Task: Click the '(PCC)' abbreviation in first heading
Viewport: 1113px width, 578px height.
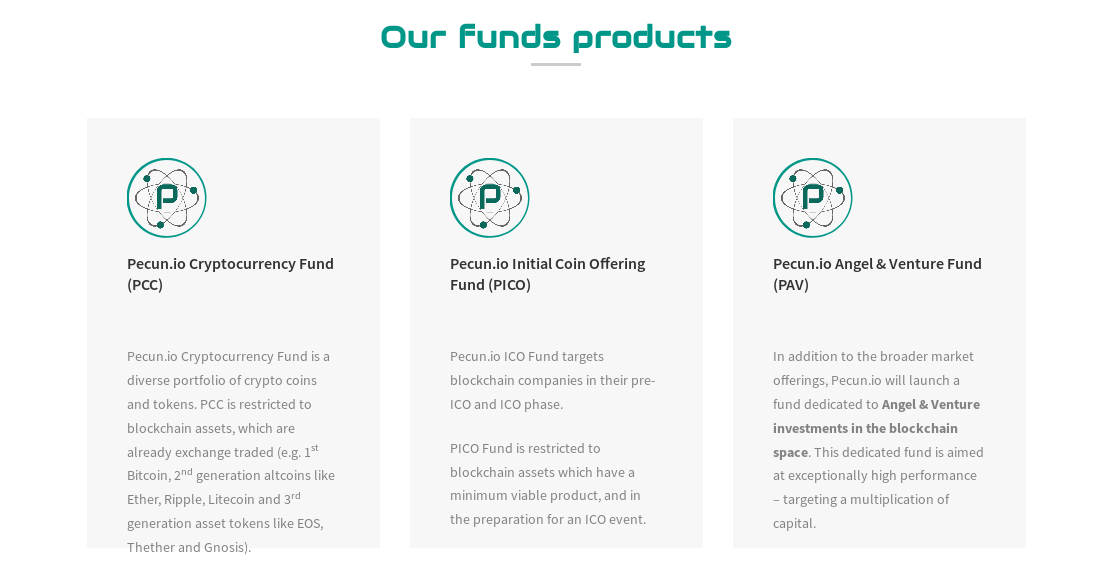Action: tap(145, 285)
